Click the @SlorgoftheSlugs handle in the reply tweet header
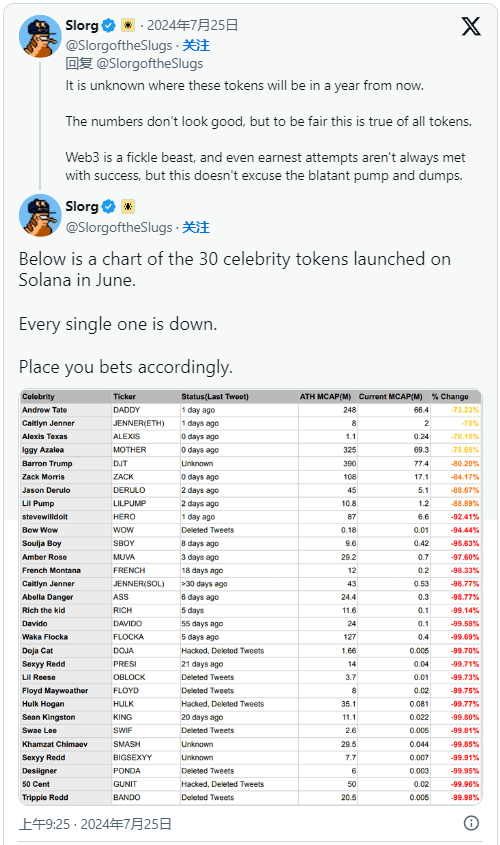 point(119,45)
